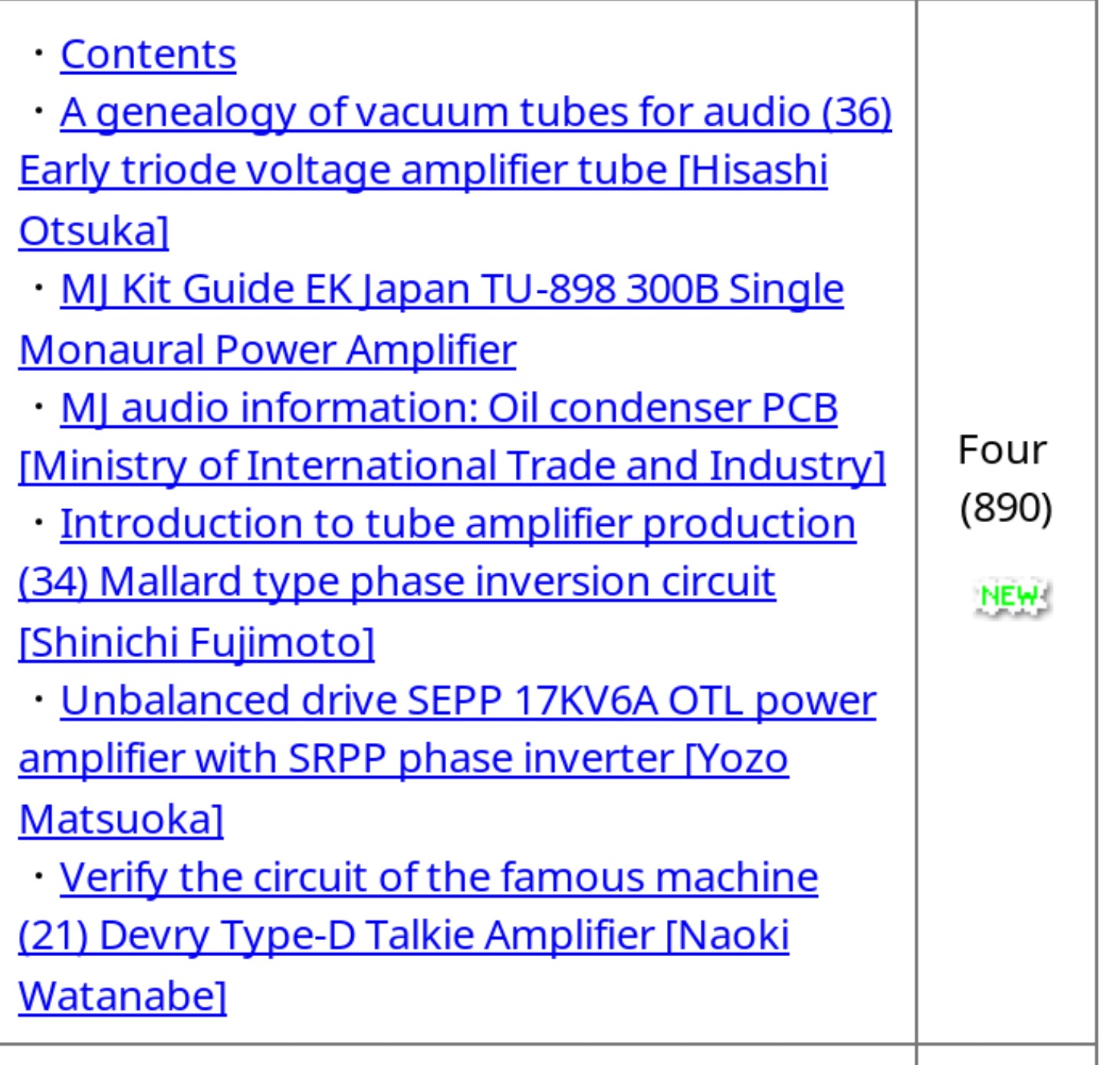Image resolution: width=1120 pixels, height=1065 pixels.
Task: Click the Four (890) issue cell
Action: click(x=1006, y=521)
